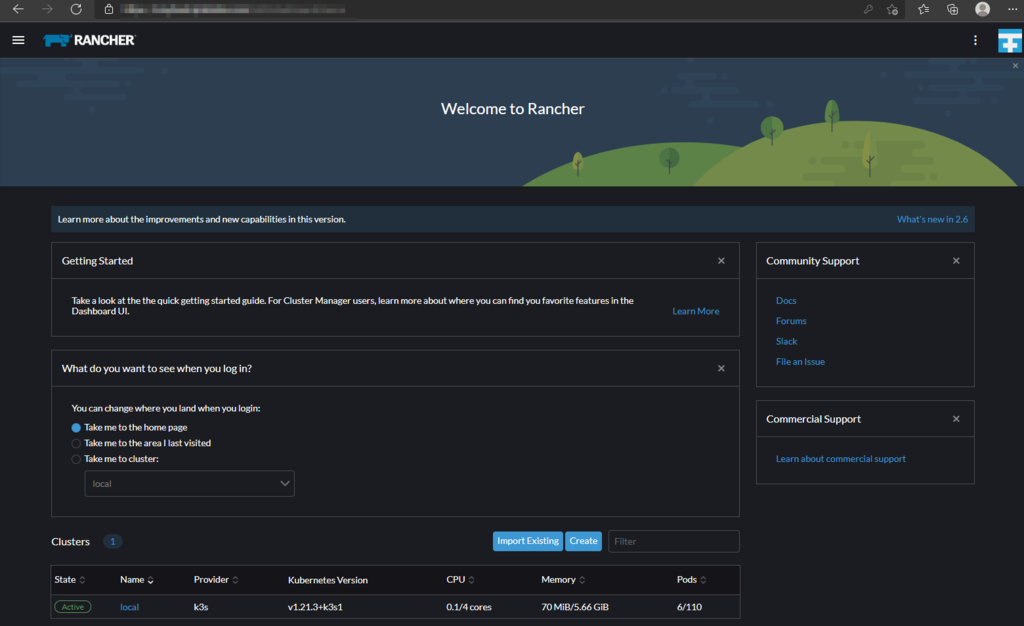Image resolution: width=1024 pixels, height=626 pixels.
Task: Sort clusters by Provider column
Action: coord(216,580)
